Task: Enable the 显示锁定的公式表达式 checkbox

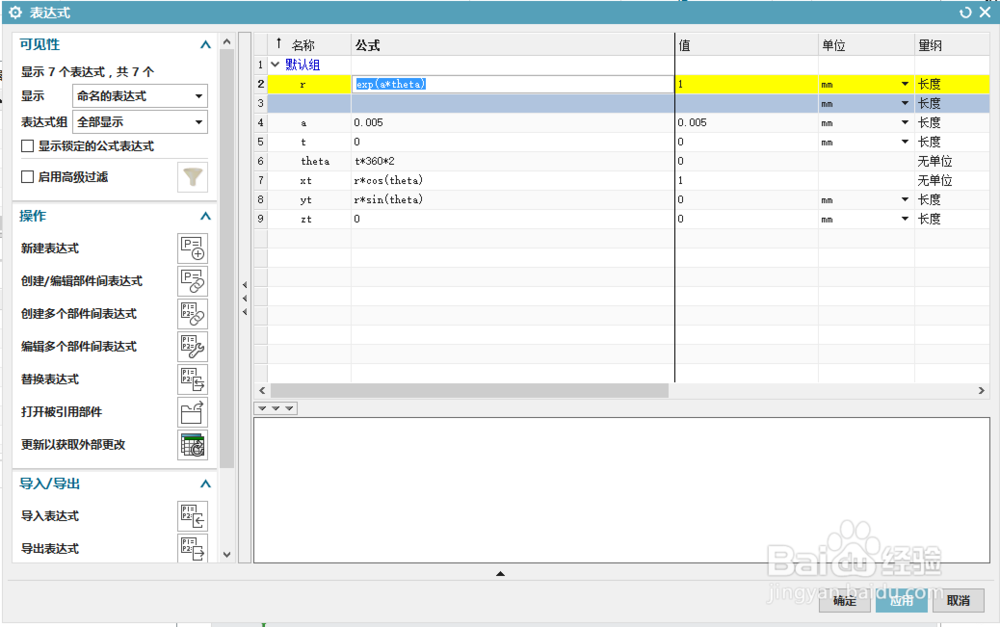Action: [x=27, y=146]
